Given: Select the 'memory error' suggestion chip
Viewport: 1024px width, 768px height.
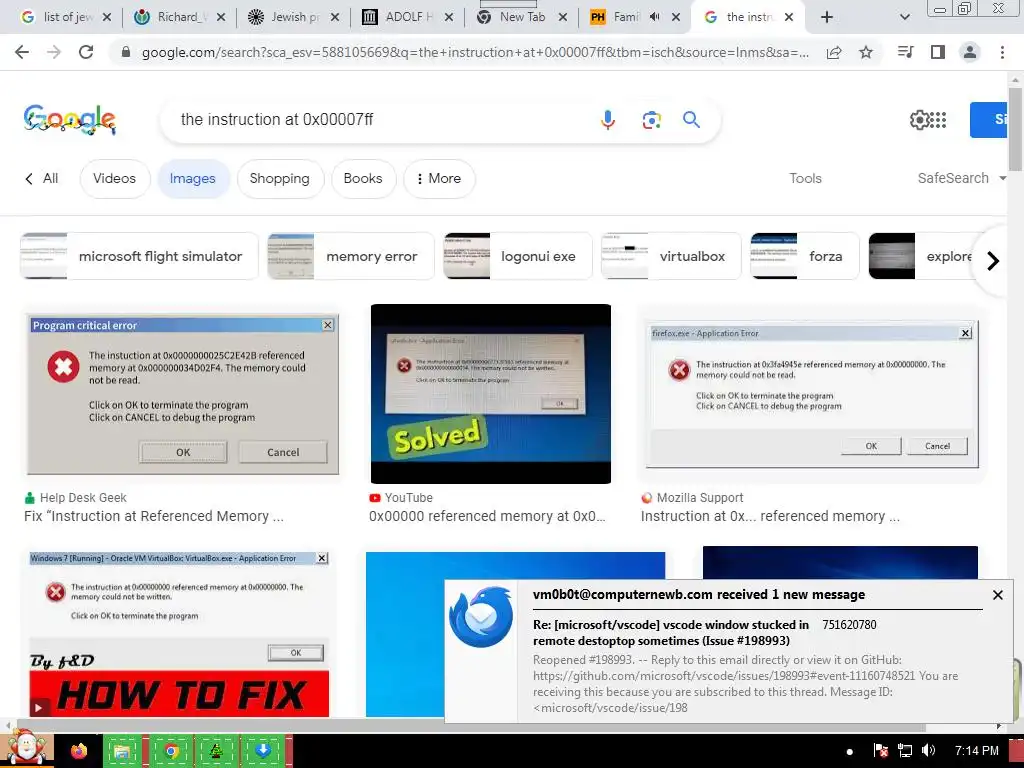Looking at the screenshot, I should (x=351, y=256).
